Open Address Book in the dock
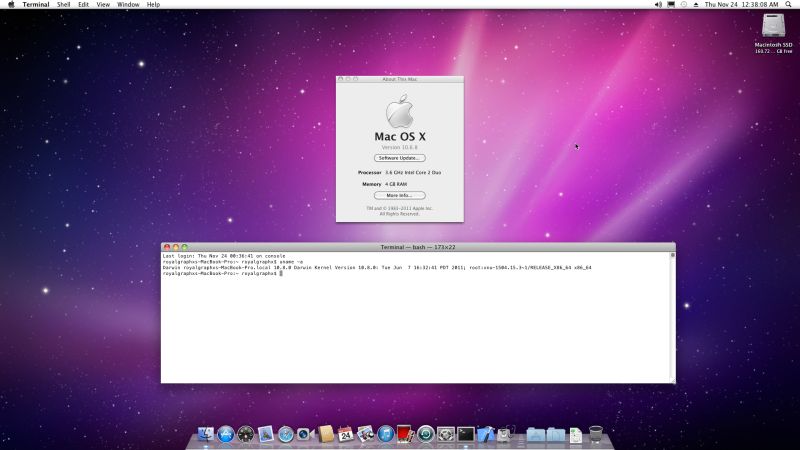 pyautogui.click(x=326, y=434)
